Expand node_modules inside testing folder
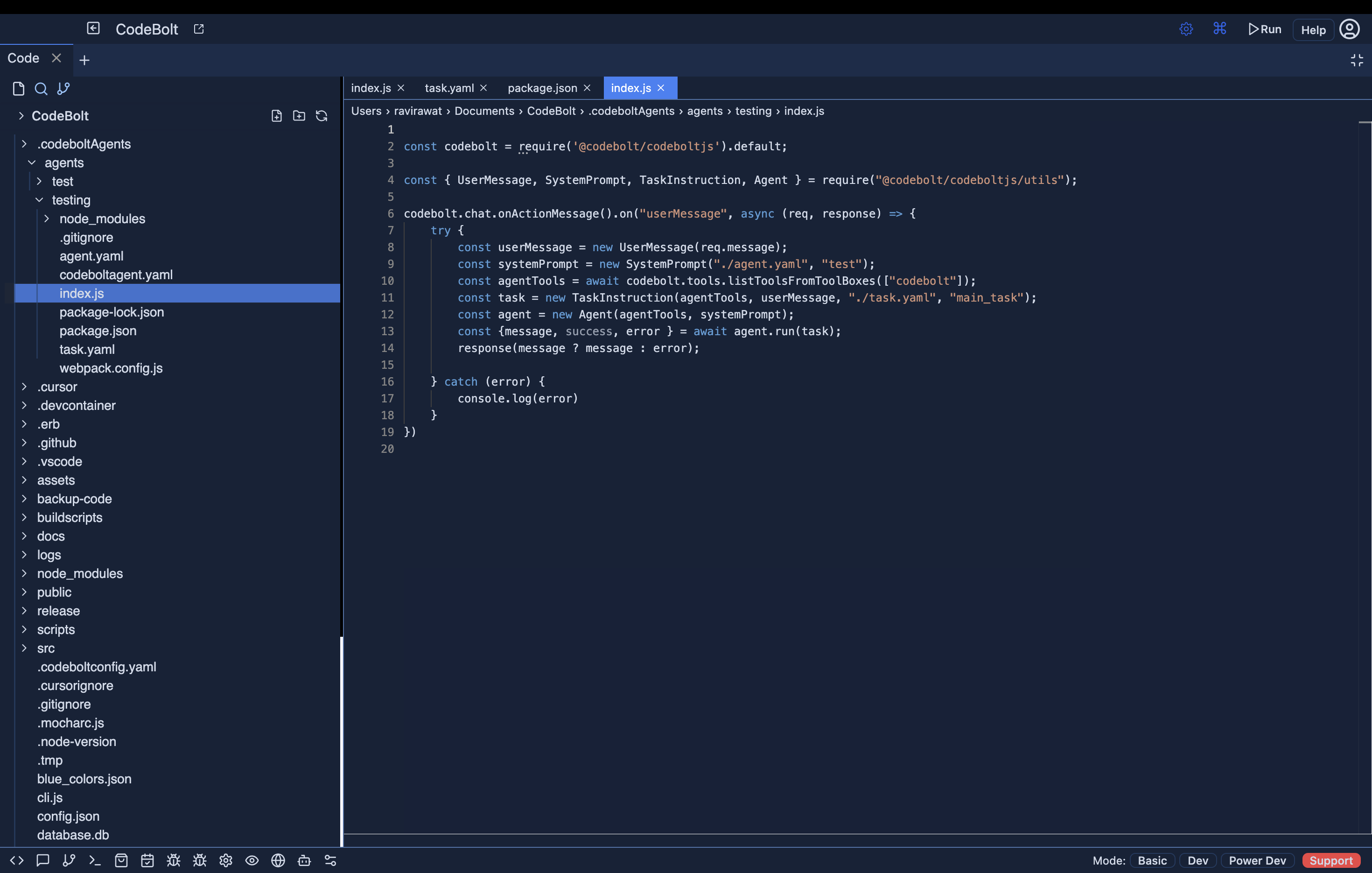The width and height of the screenshot is (1372, 873). tap(47, 218)
